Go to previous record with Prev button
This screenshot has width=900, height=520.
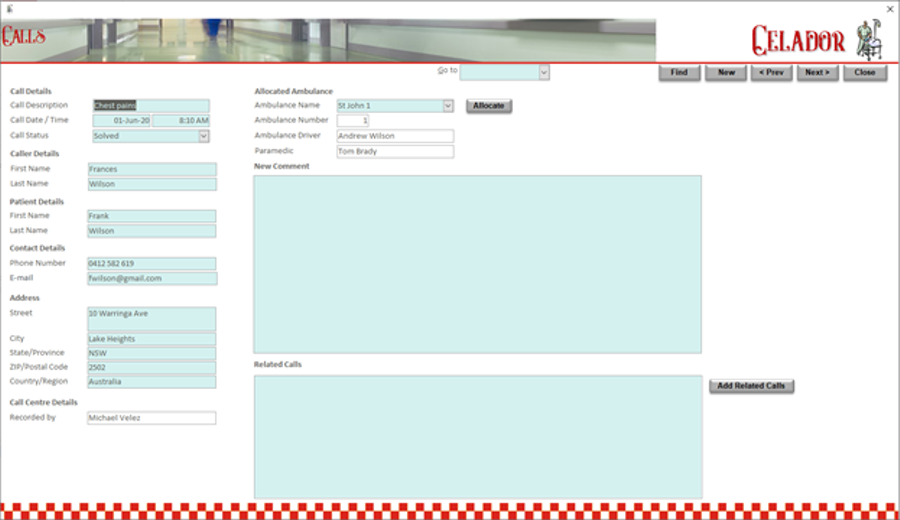[x=771, y=72]
